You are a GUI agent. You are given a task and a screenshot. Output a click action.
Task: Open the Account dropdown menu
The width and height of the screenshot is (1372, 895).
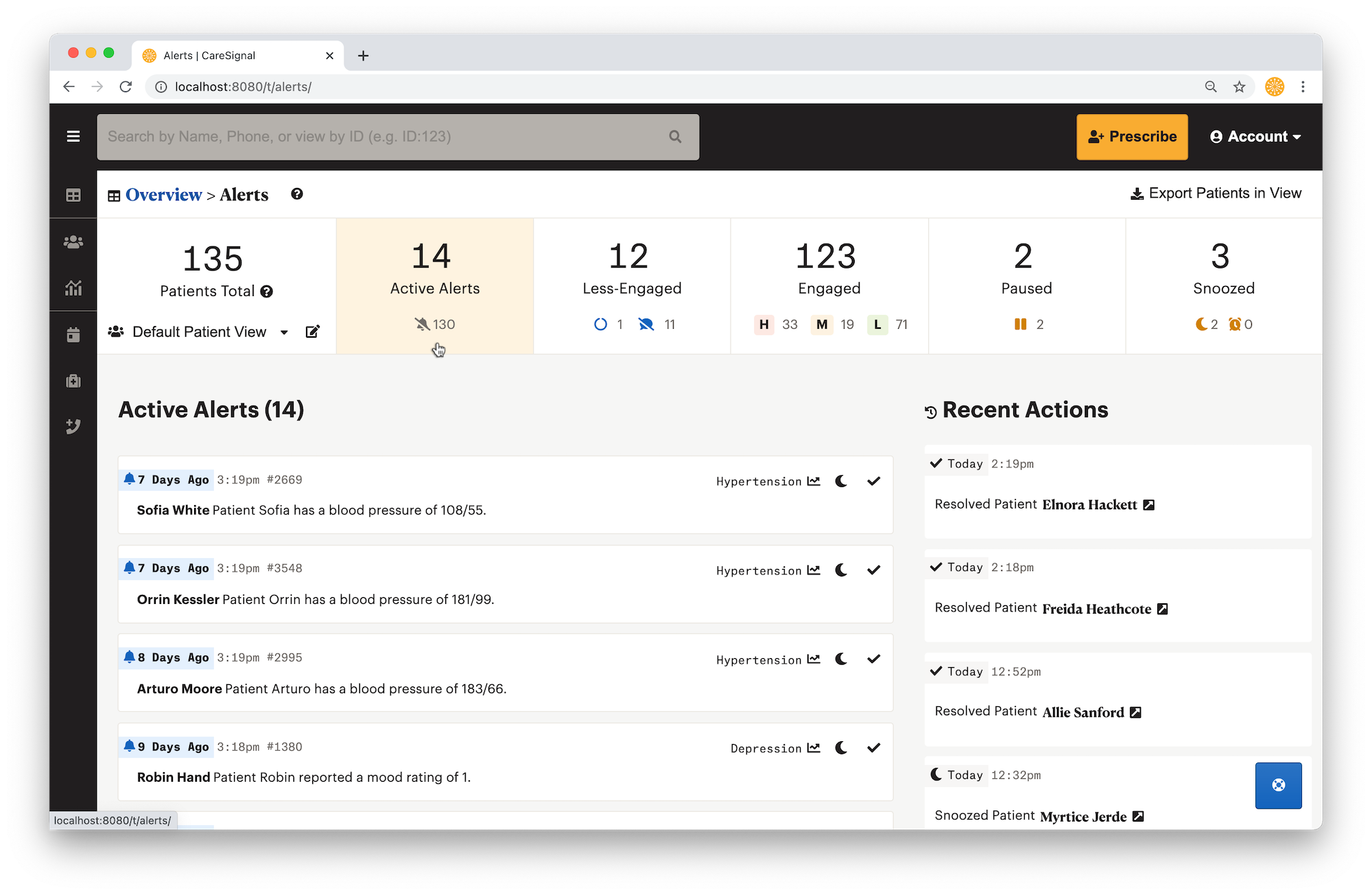point(1255,137)
